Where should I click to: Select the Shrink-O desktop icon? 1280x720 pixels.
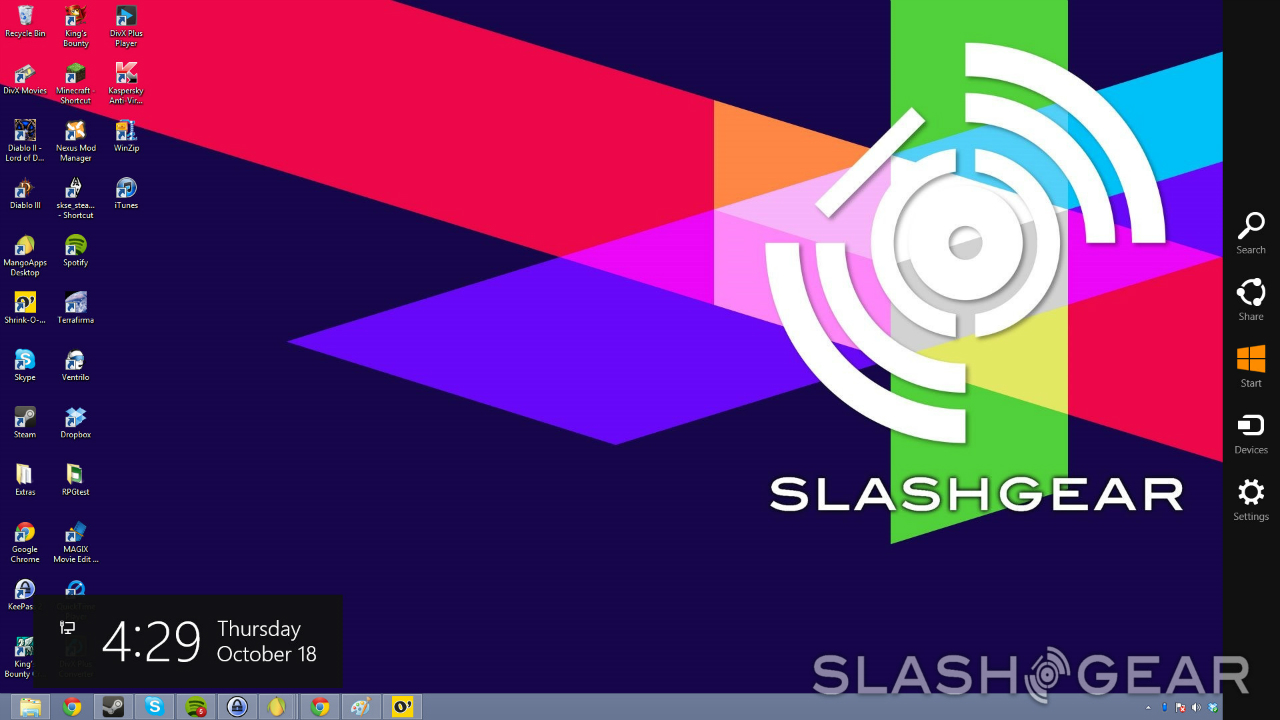point(25,308)
